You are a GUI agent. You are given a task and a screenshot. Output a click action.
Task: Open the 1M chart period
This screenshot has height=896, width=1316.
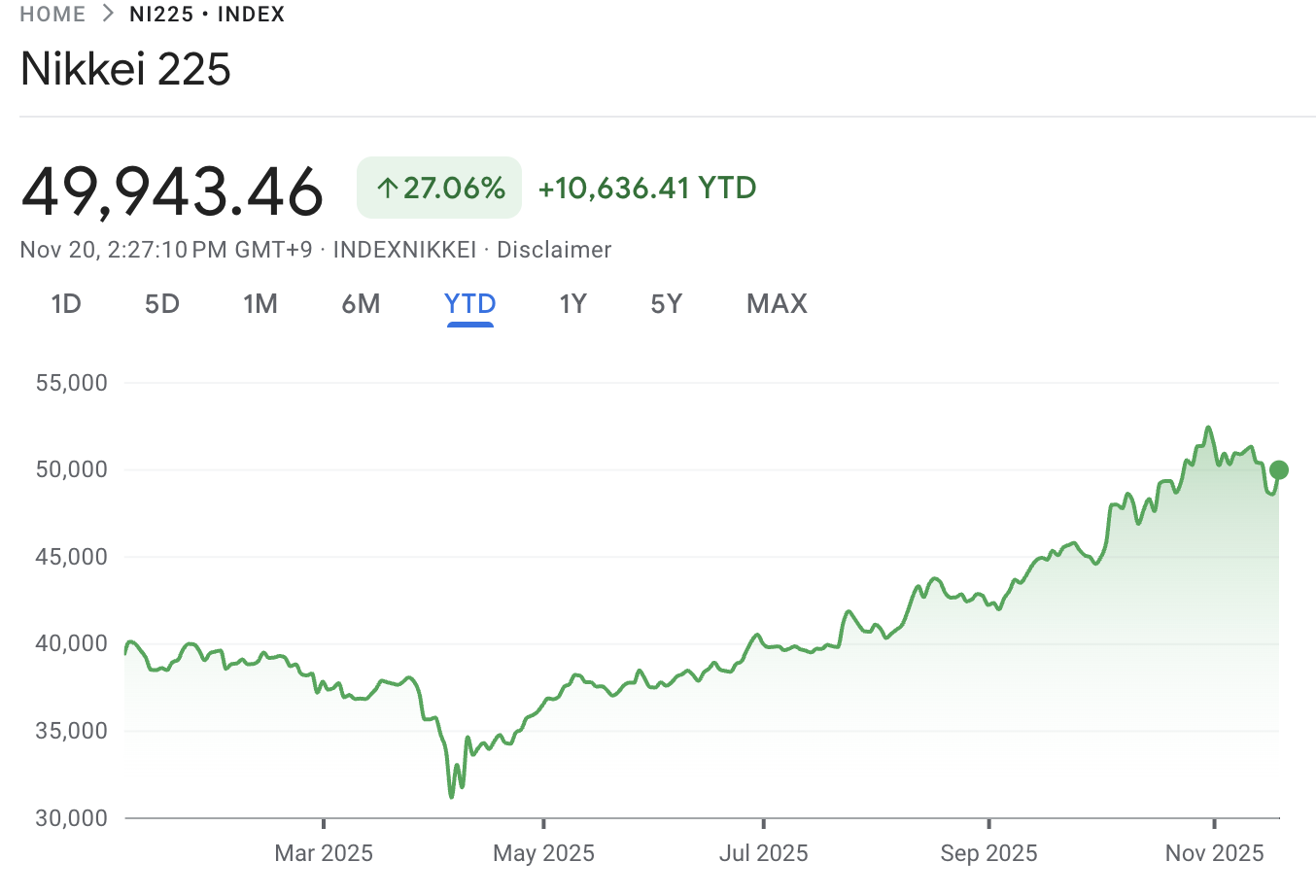pyautogui.click(x=260, y=303)
